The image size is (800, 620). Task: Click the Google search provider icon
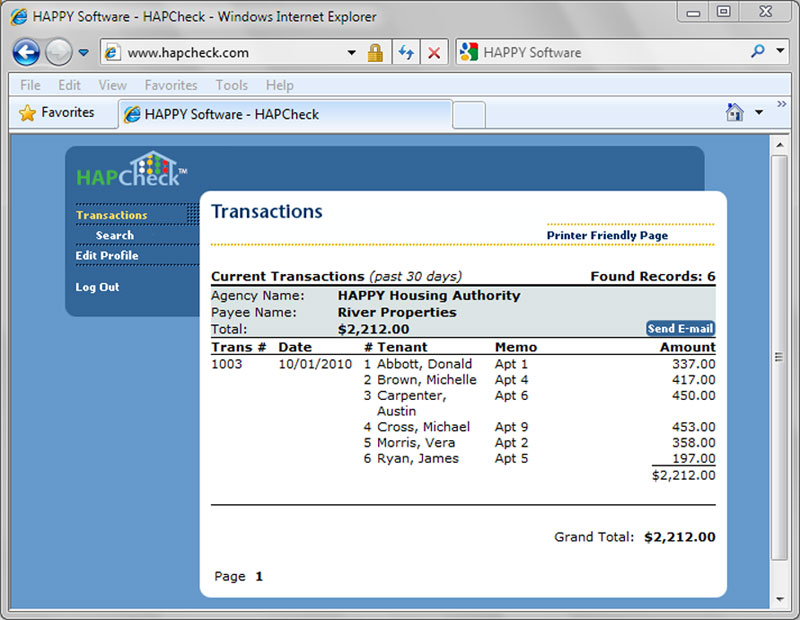(468, 52)
